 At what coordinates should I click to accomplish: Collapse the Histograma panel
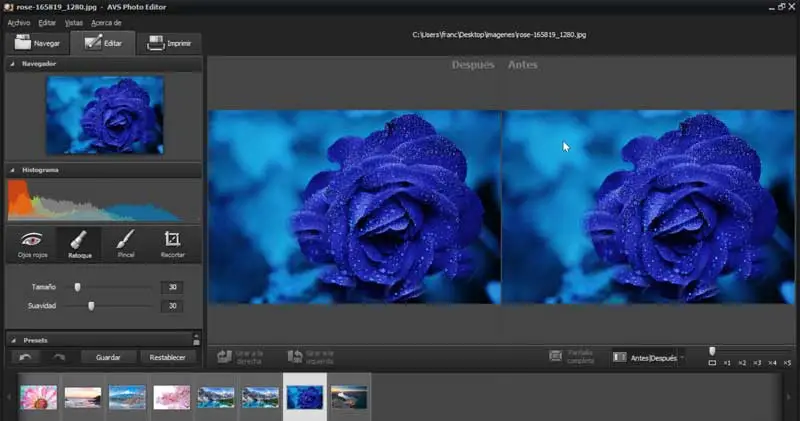click(x=13, y=170)
